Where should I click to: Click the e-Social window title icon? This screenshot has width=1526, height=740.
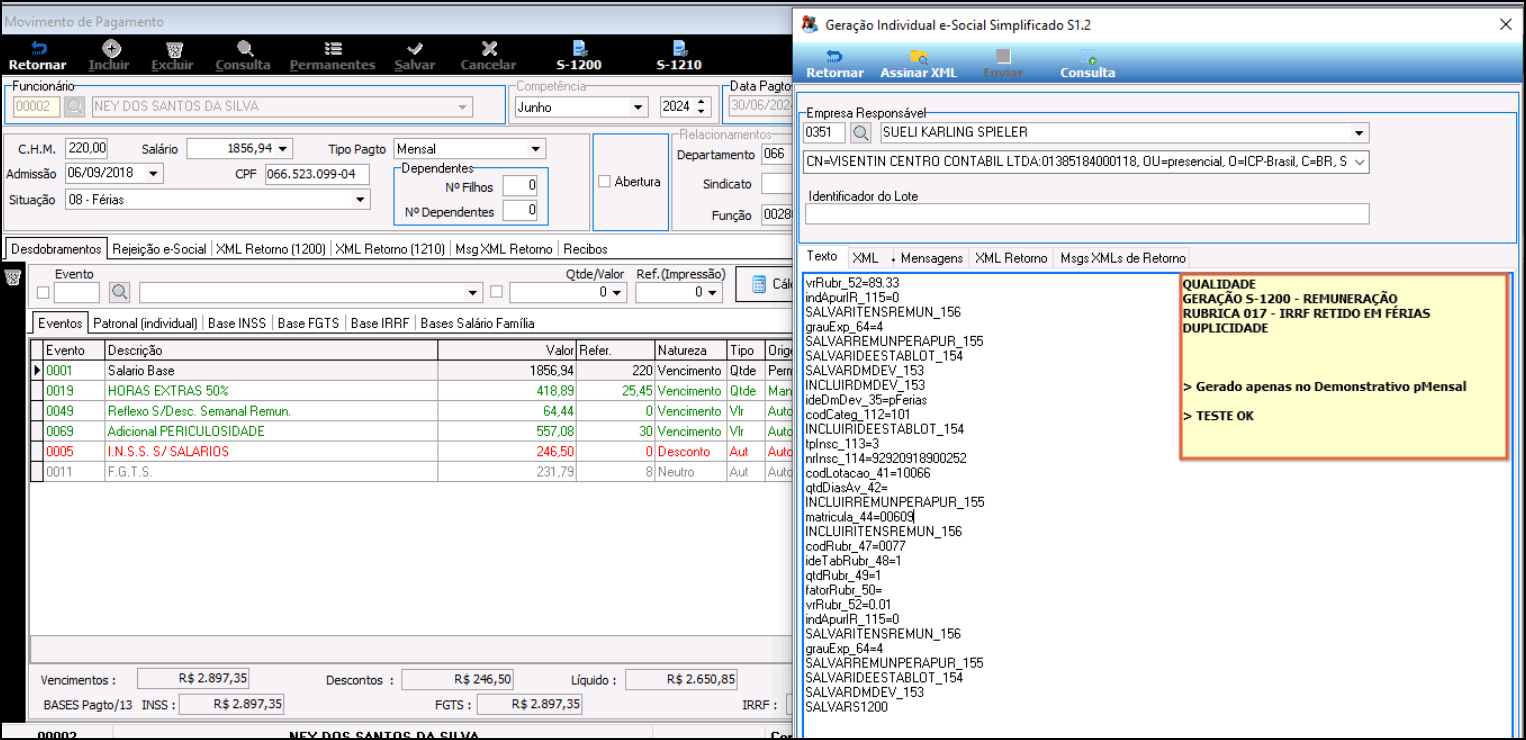pos(810,23)
